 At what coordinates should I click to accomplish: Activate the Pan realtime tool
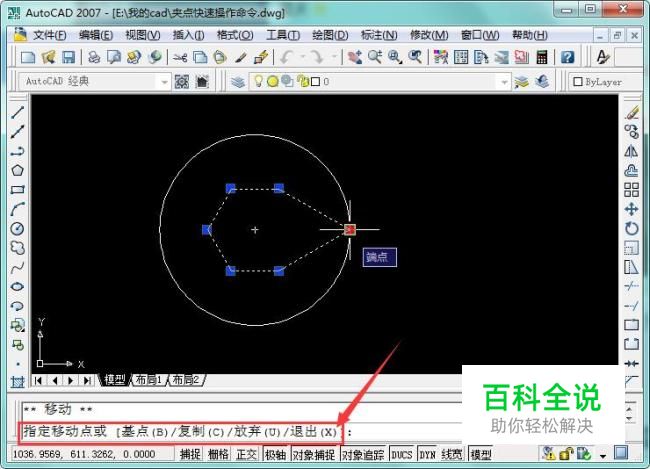click(355, 57)
